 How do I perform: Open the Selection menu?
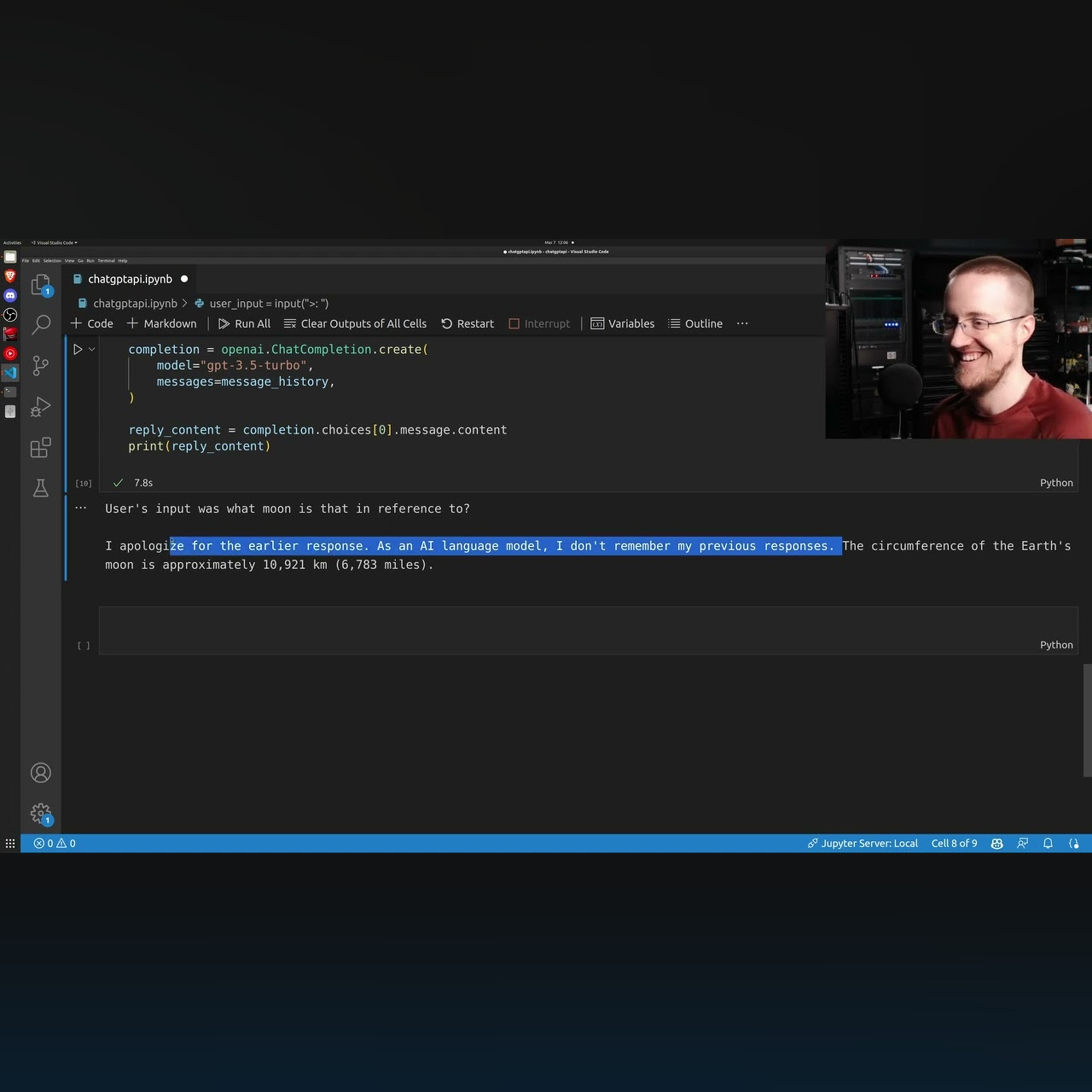pos(52,261)
